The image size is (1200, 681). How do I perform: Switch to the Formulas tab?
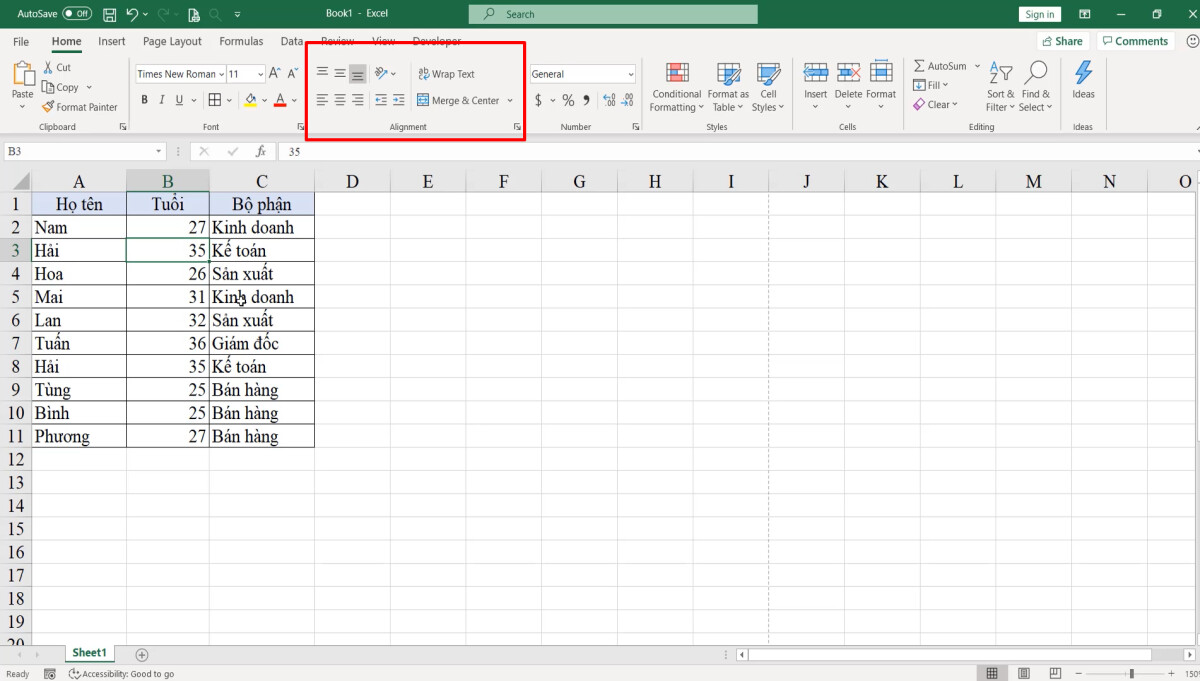click(241, 41)
